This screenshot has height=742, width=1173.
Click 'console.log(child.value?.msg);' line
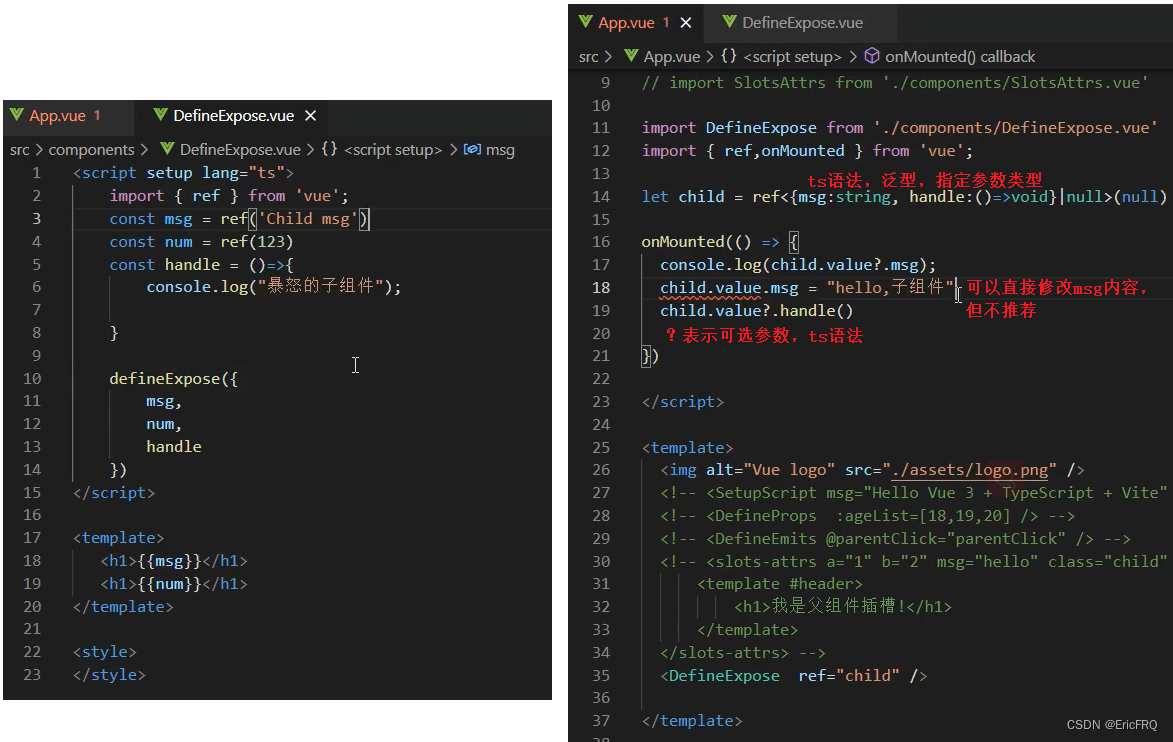[x=797, y=265]
